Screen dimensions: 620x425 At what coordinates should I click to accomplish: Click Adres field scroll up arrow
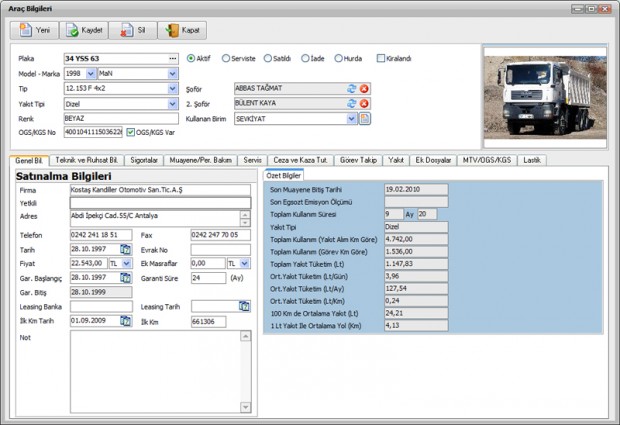click(245, 215)
